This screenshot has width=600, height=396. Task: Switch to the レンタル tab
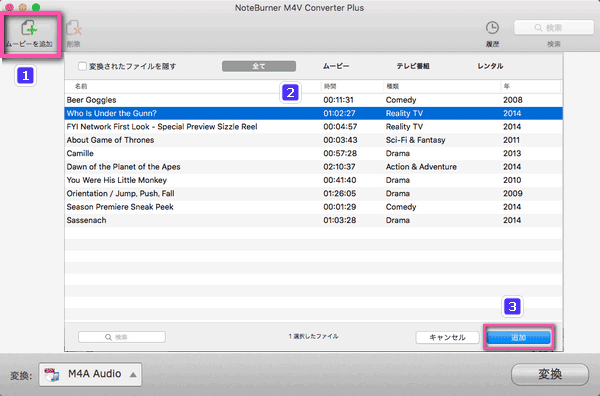point(490,66)
